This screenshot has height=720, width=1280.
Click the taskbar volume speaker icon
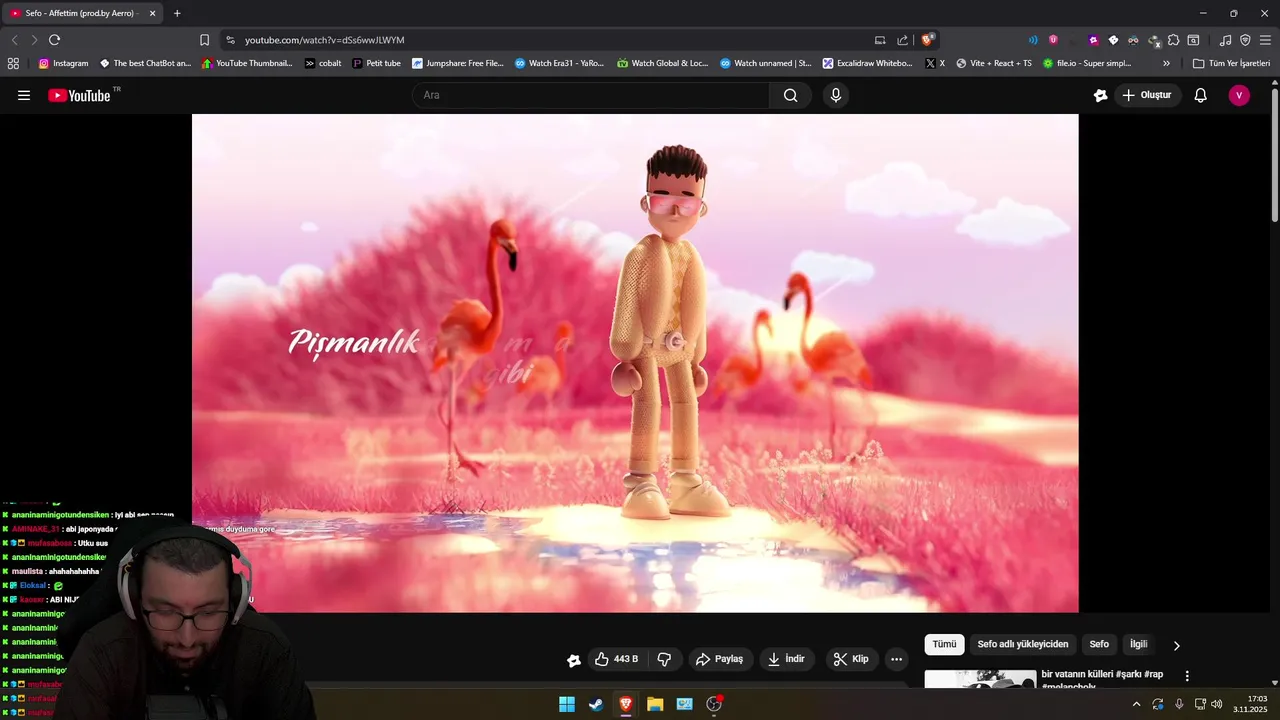click(x=1216, y=704)
